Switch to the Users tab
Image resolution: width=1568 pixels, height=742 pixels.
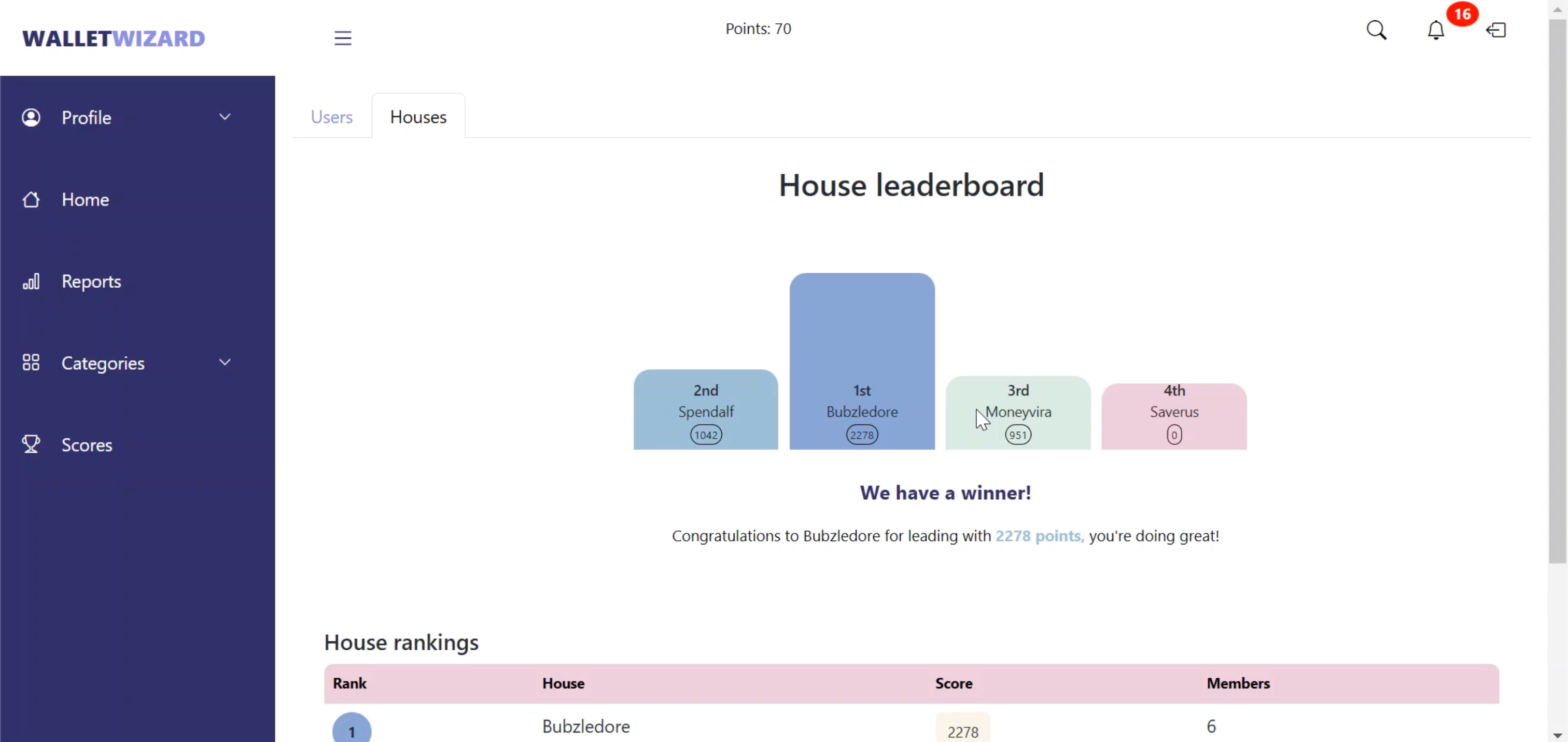click(x=331, y=117)
